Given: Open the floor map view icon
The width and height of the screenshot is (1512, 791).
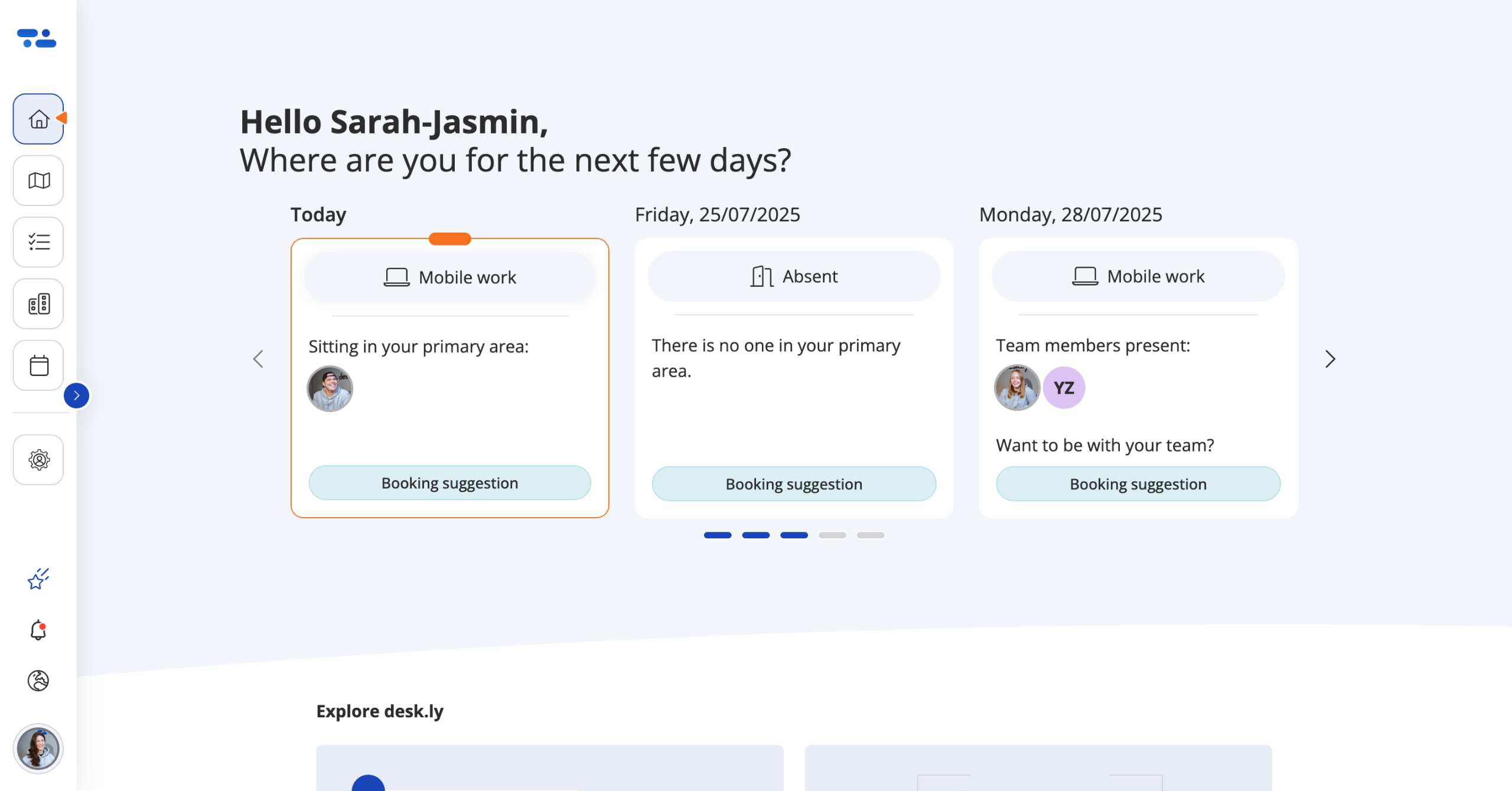Looking at the screenshot, I should [x=38, y=181].
